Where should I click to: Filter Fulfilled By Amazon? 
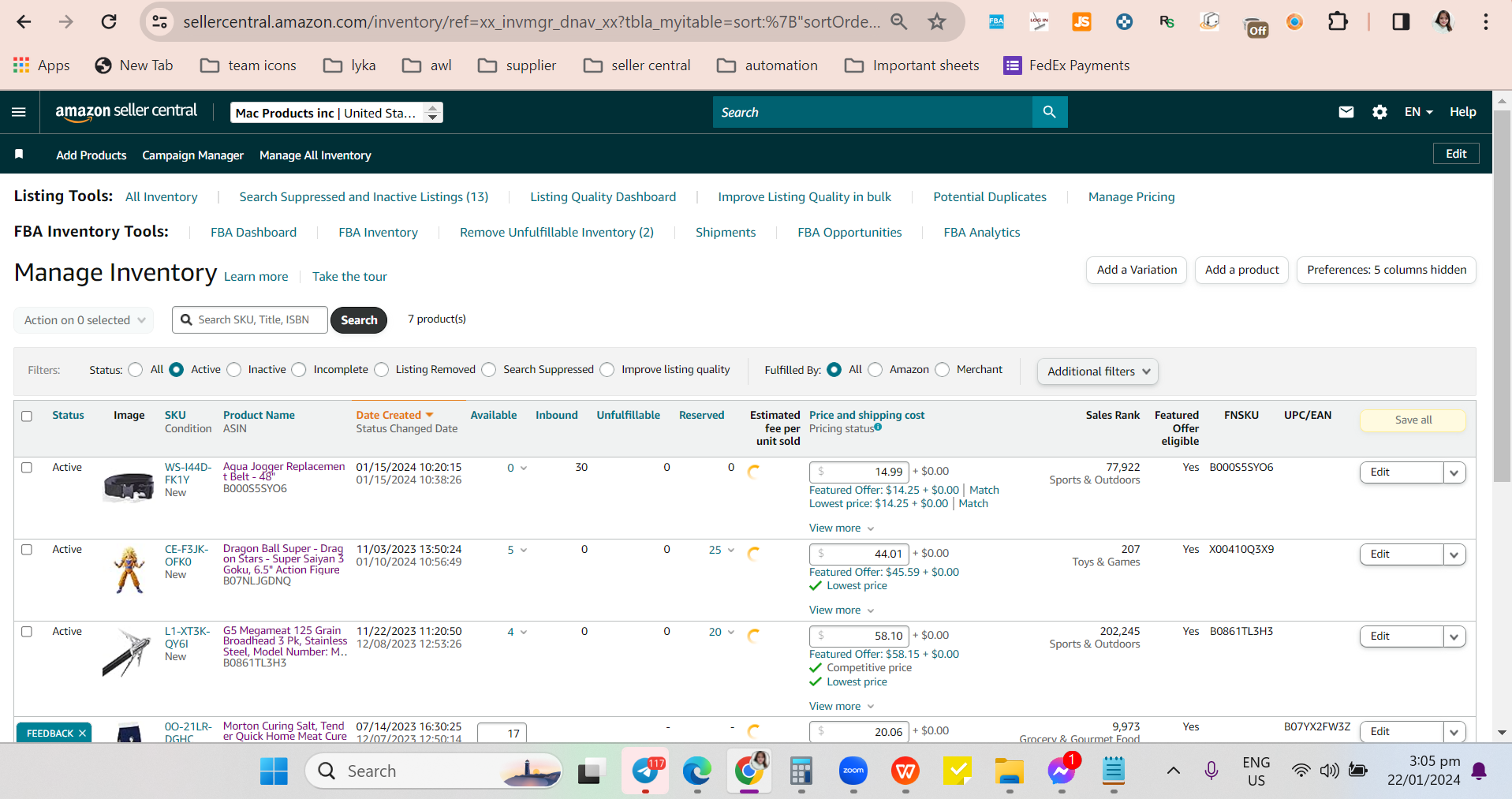[x=875, y=369]
